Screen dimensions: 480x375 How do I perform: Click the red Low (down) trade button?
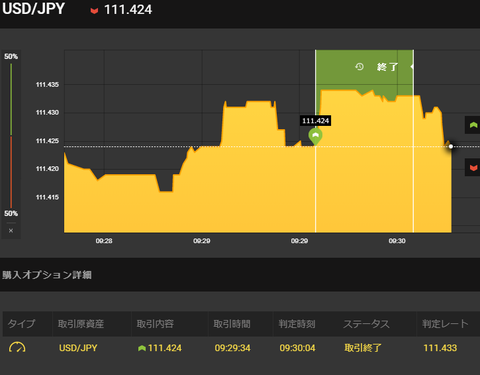coord(473,167)
